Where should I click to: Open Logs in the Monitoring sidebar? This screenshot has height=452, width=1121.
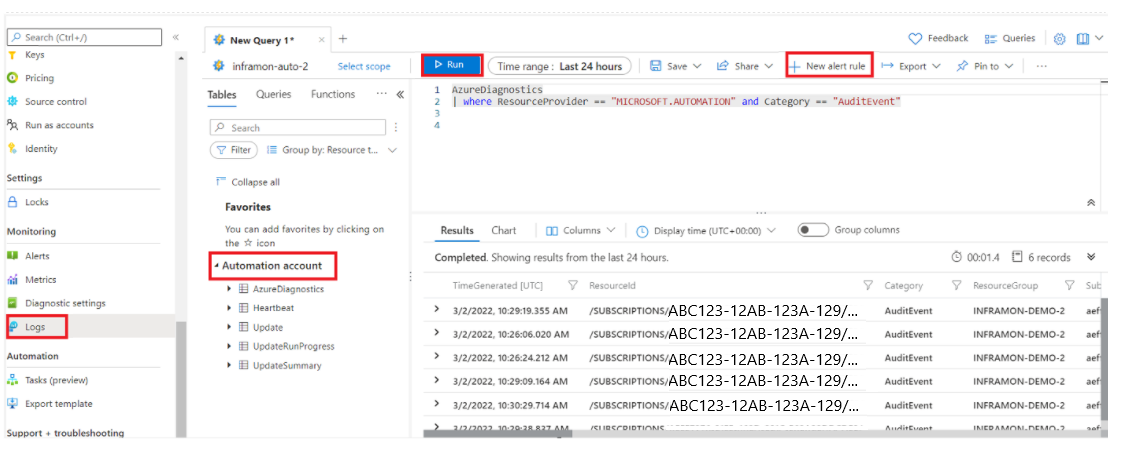pyautogui.click(x=35, y=327)
